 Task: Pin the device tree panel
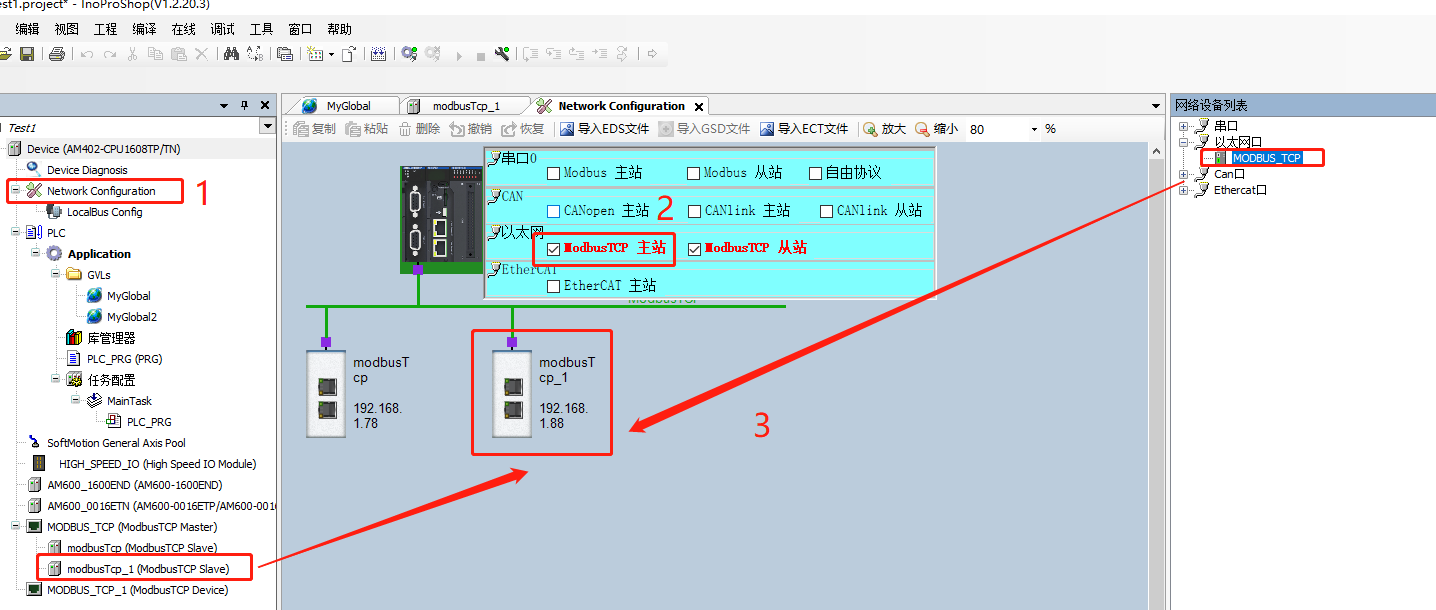245,105
